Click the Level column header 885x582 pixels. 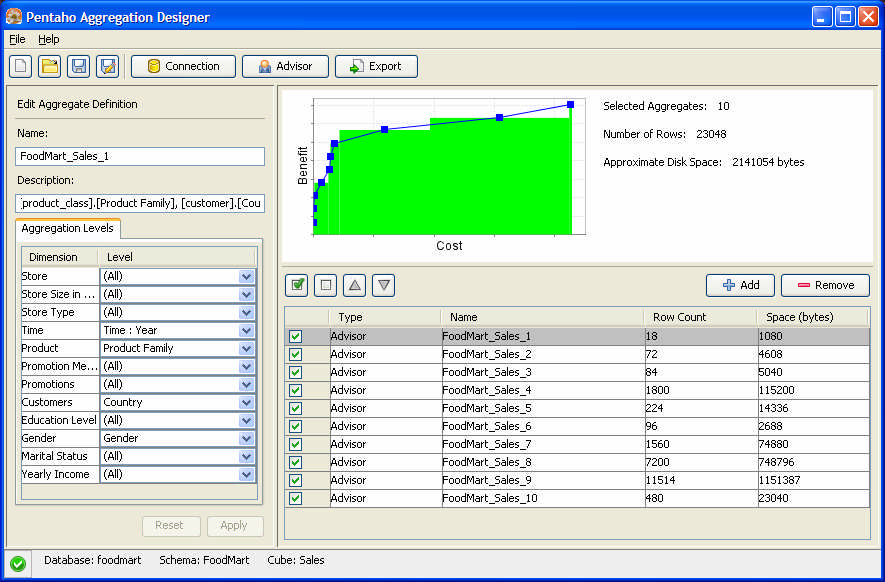click(x=177, y=257)
